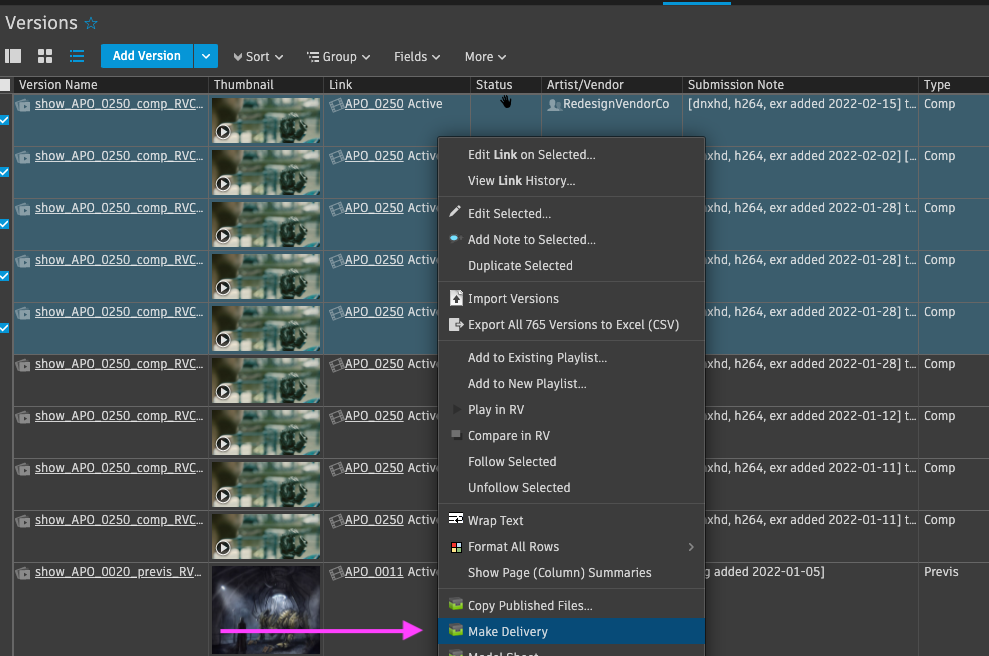Screen dimensions: 989x656
Task: Open the More dropdown
Action: pyautogui.click(x=485, y=57)
